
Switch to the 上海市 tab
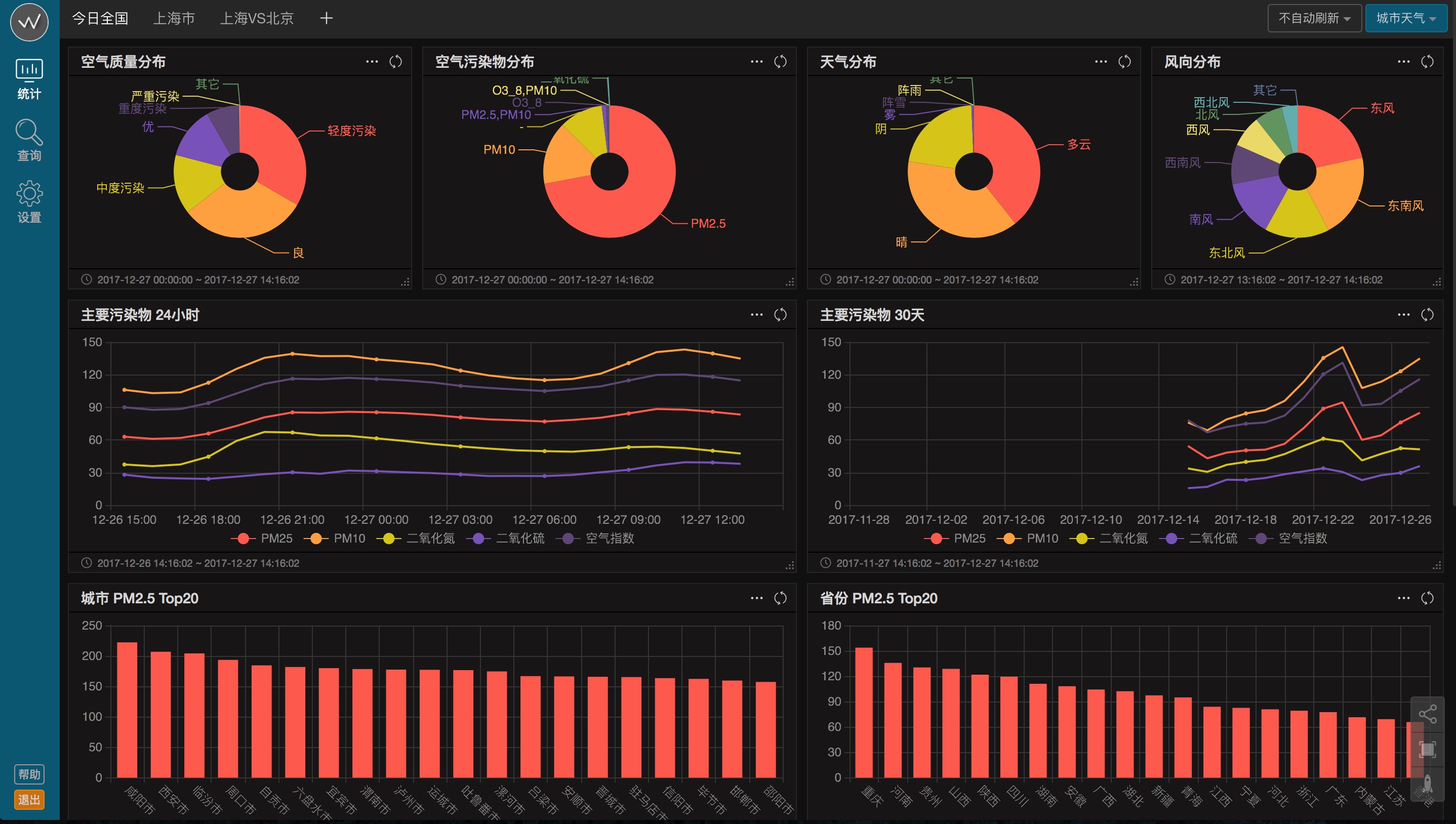pyautogui.click(x=174, y=18)
